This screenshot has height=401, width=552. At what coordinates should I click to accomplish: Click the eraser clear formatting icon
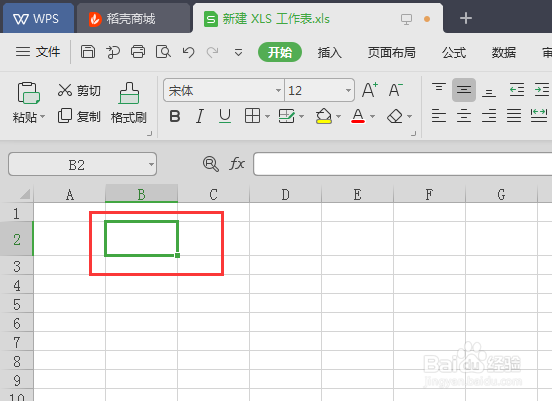click(395, 116)
